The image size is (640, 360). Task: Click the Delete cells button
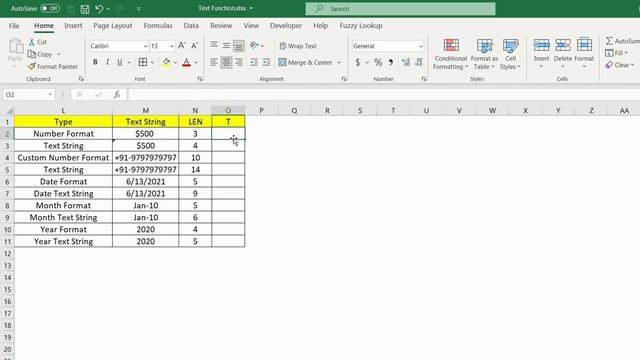563,53
